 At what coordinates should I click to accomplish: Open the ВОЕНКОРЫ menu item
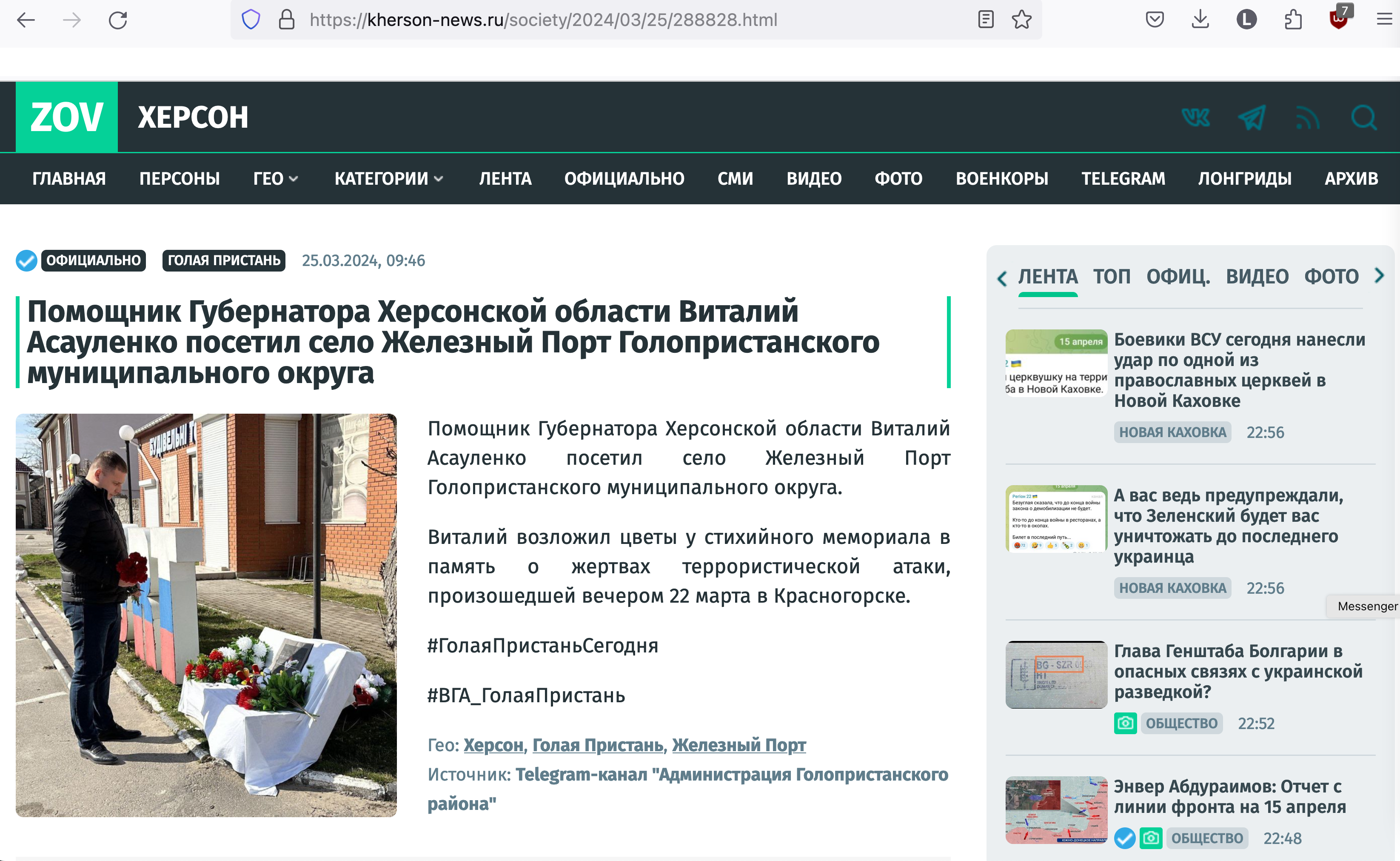tap(1002, 179)
